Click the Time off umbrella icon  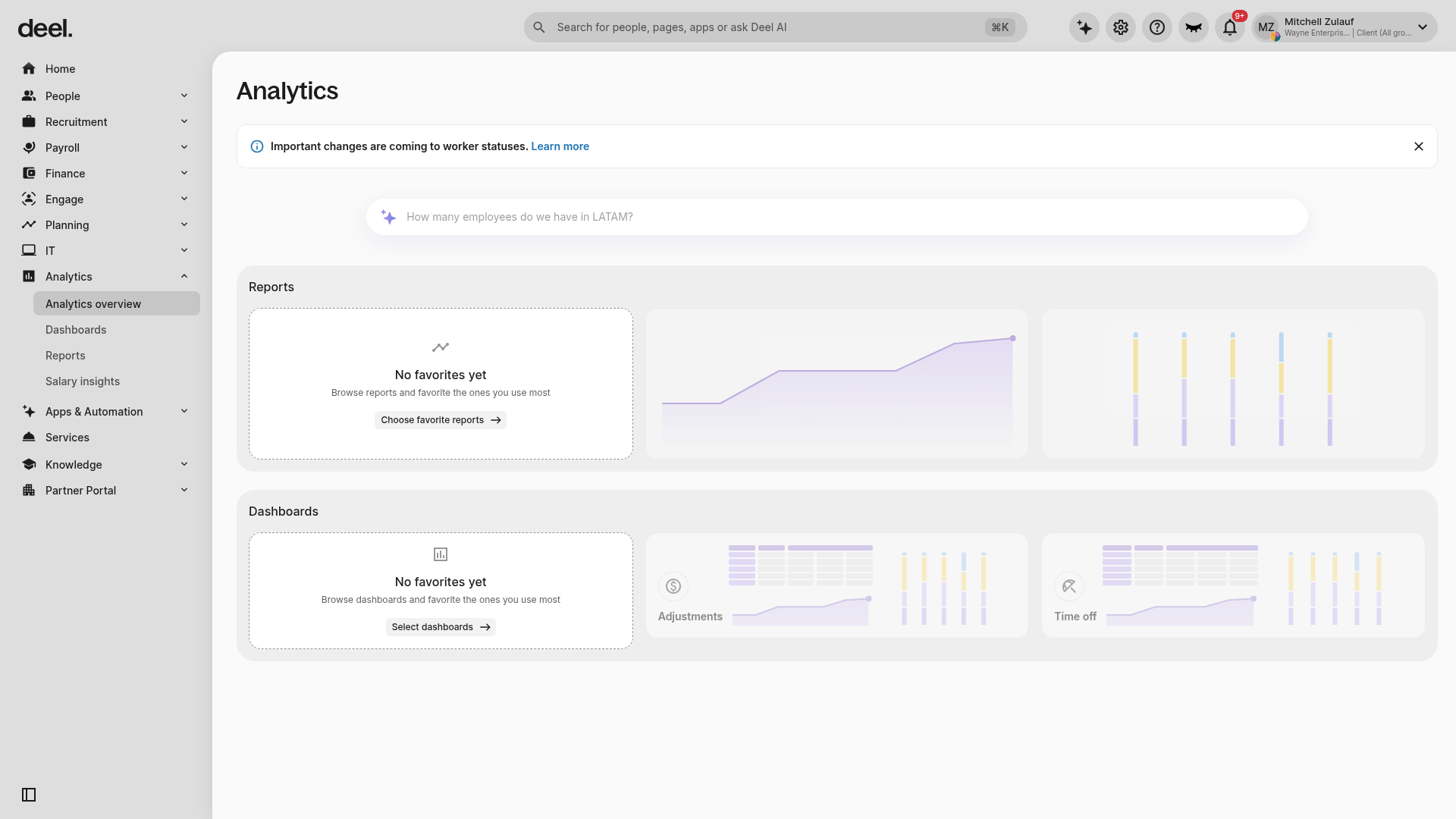click(x=1069, y=586)
